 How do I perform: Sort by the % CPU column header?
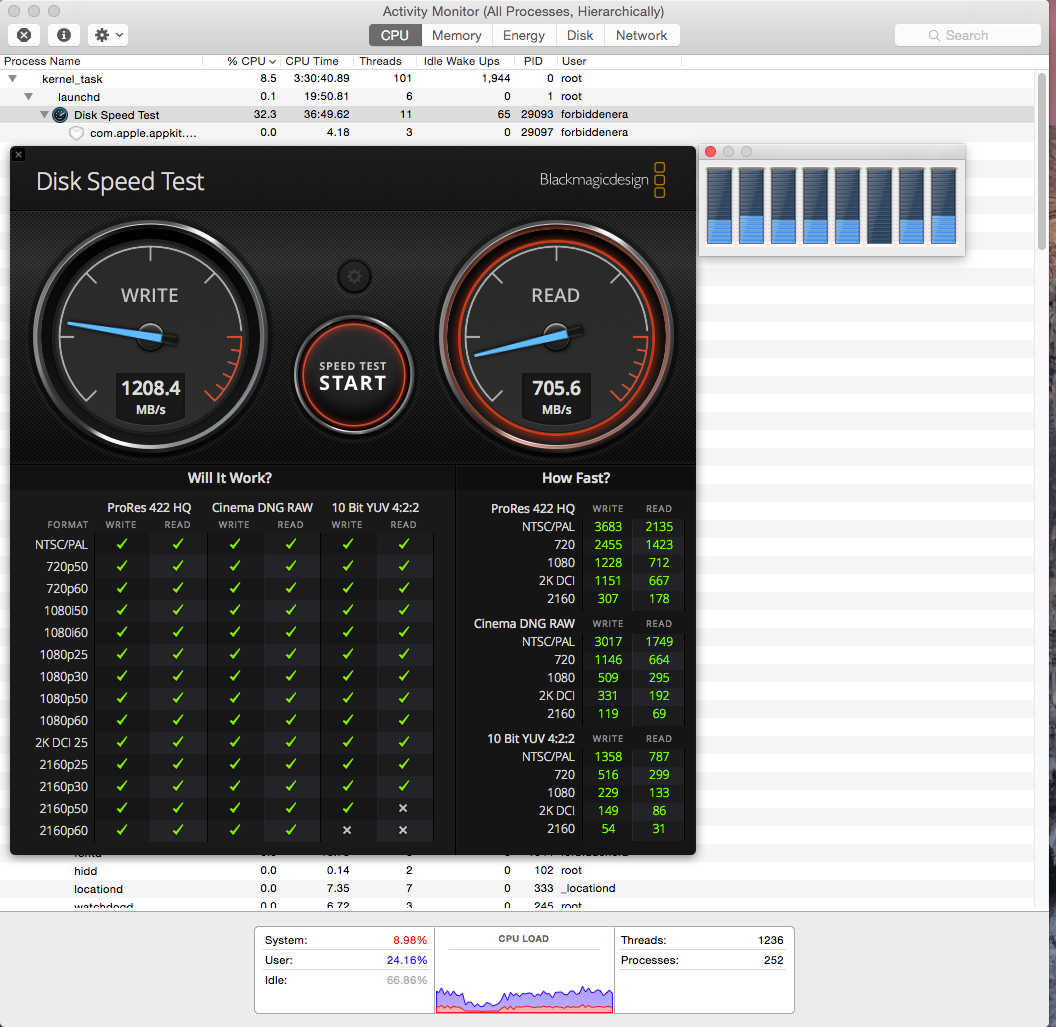[240, 61]
